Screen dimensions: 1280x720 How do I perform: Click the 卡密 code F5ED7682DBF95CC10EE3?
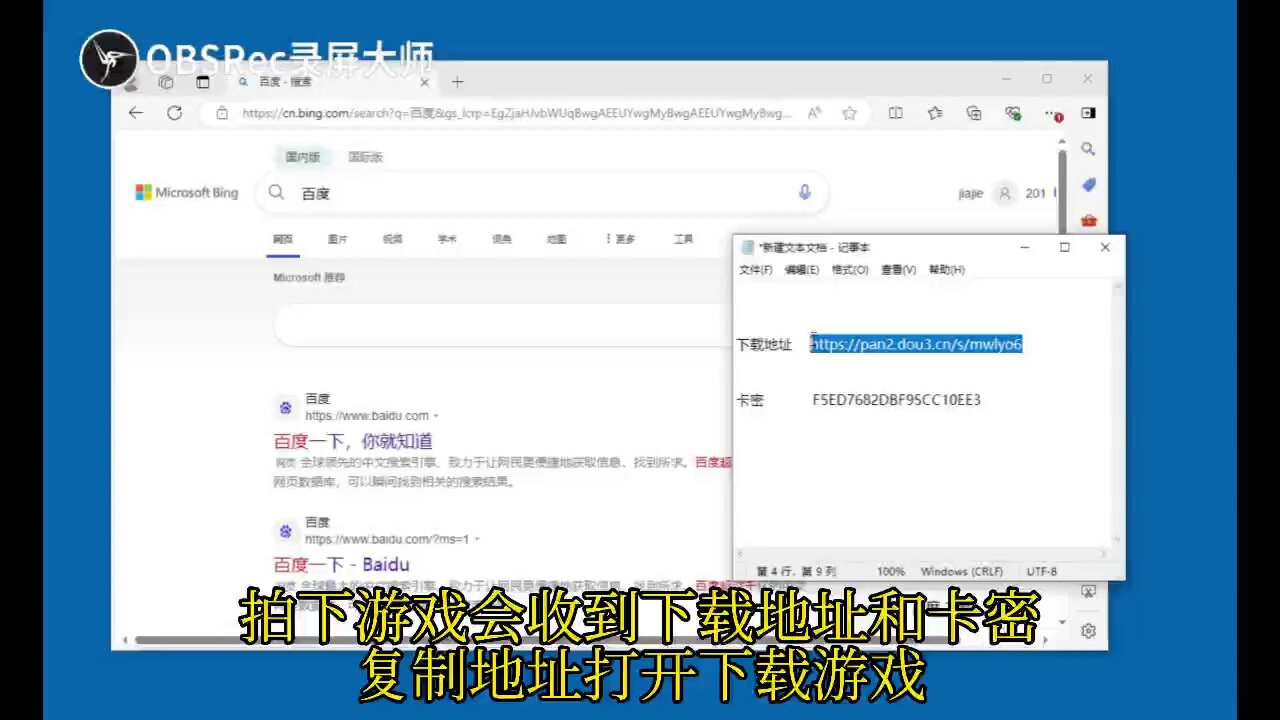click(897, 400)
